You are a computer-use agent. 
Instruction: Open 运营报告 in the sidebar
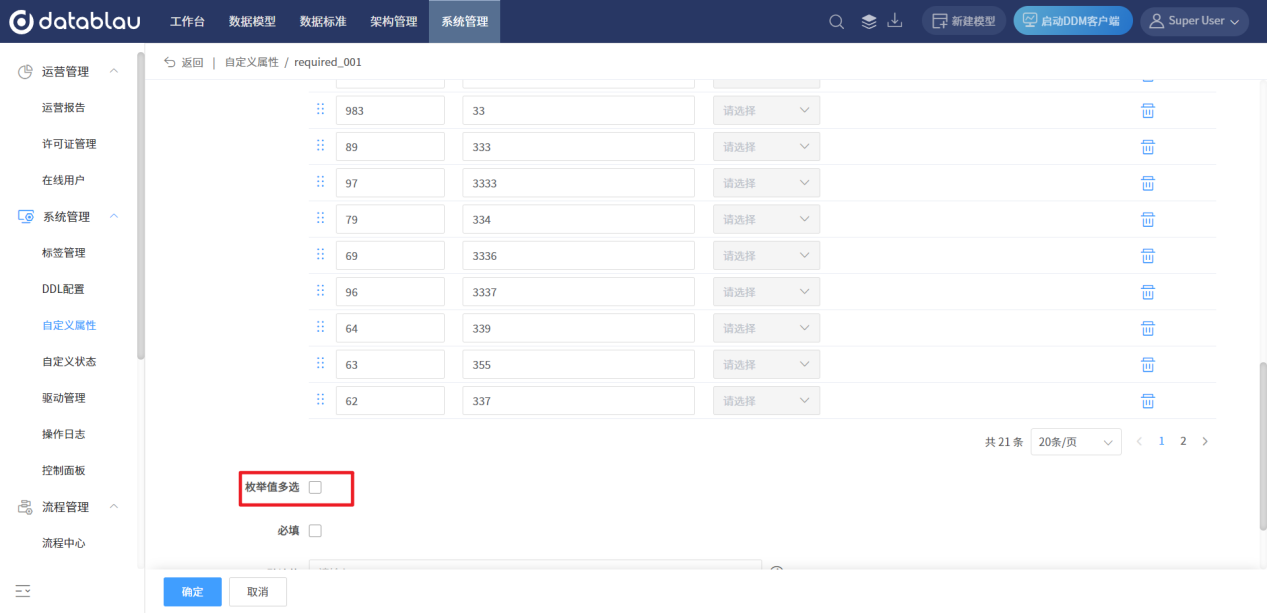[x=63, y=107]
